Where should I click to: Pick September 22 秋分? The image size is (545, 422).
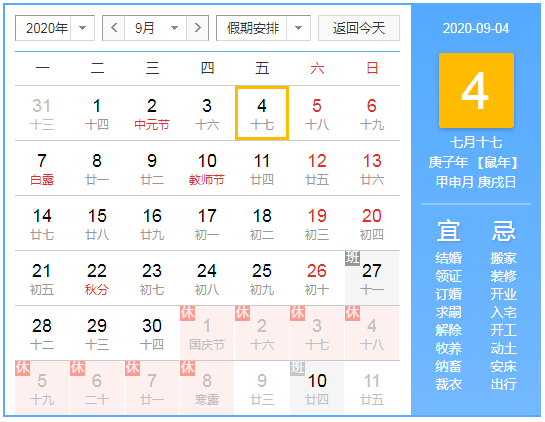click(97, 278)
